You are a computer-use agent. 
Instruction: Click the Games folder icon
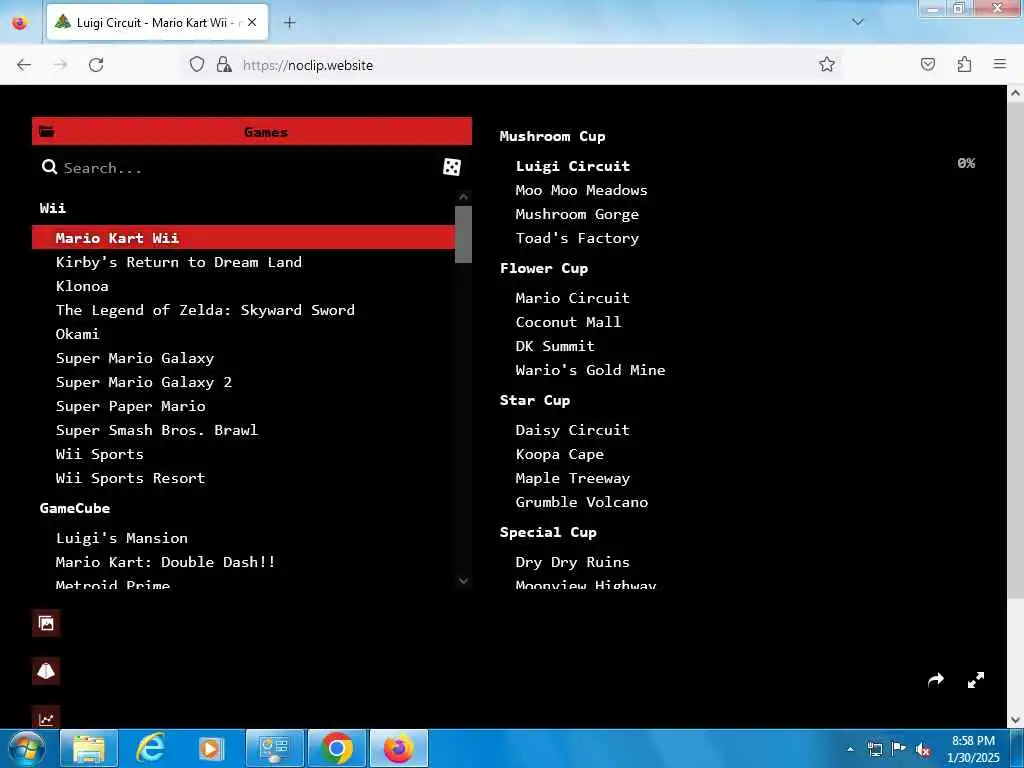(46, 131)
